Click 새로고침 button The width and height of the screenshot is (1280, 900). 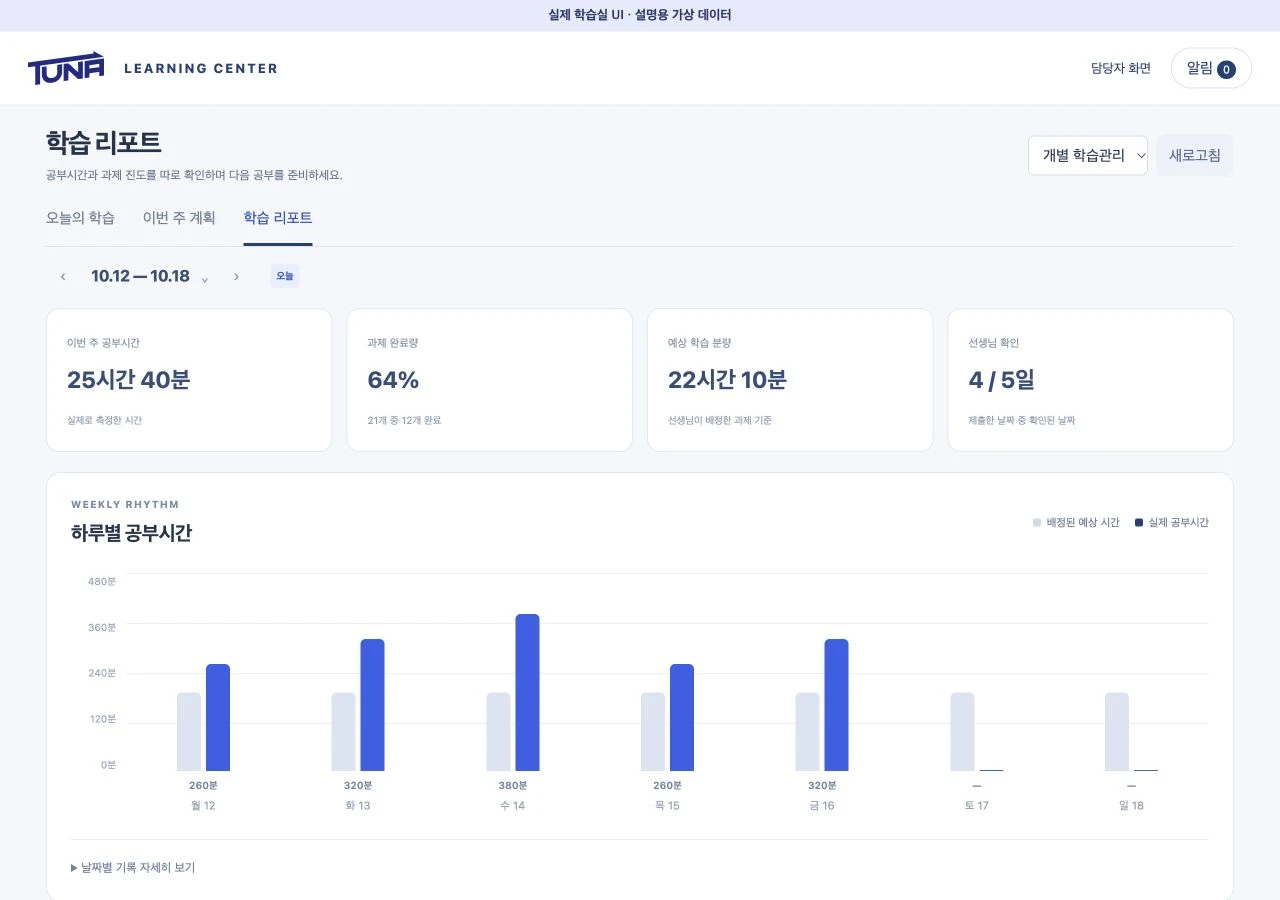click(1195, 155)
